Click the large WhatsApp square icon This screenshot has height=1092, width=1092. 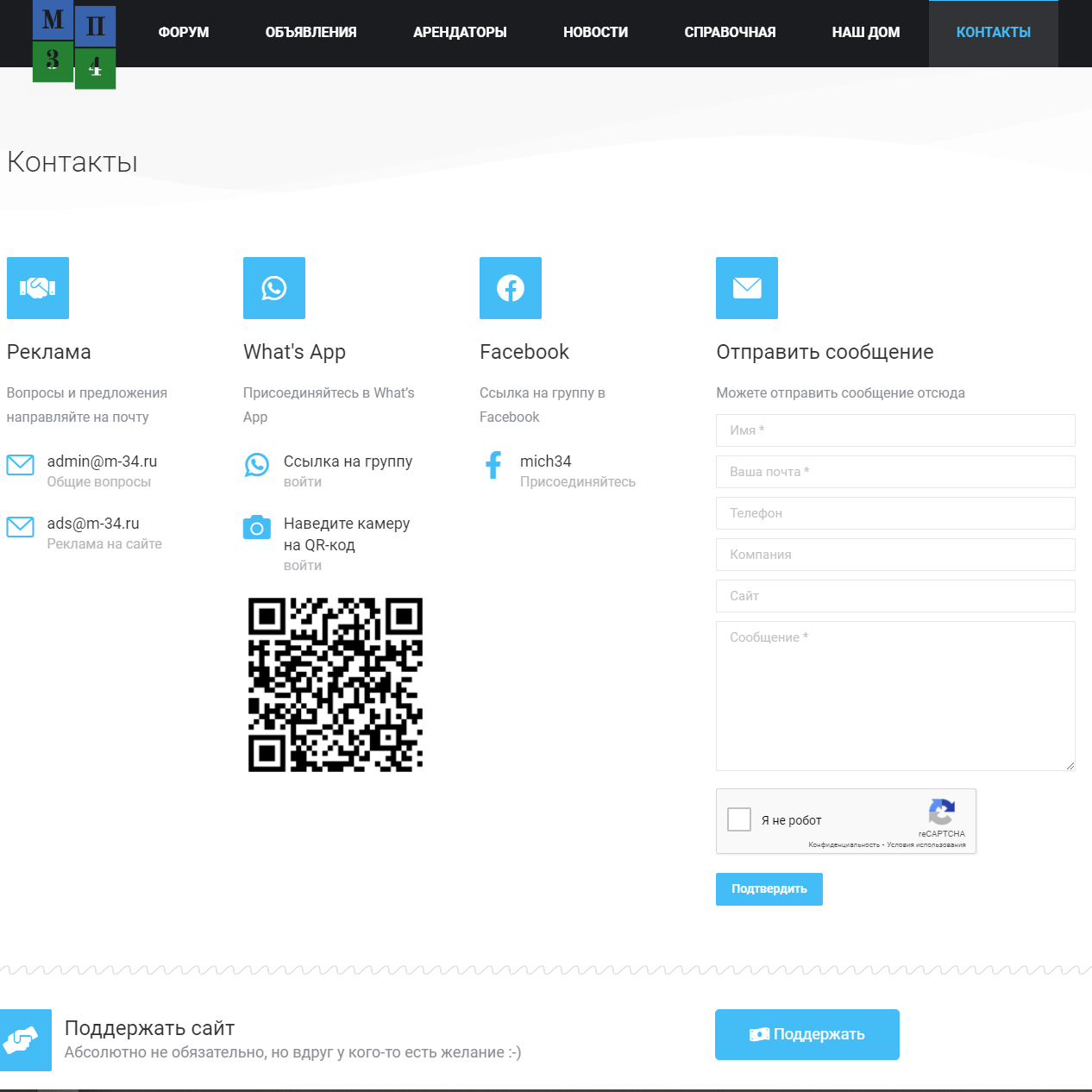click(274, 288)
